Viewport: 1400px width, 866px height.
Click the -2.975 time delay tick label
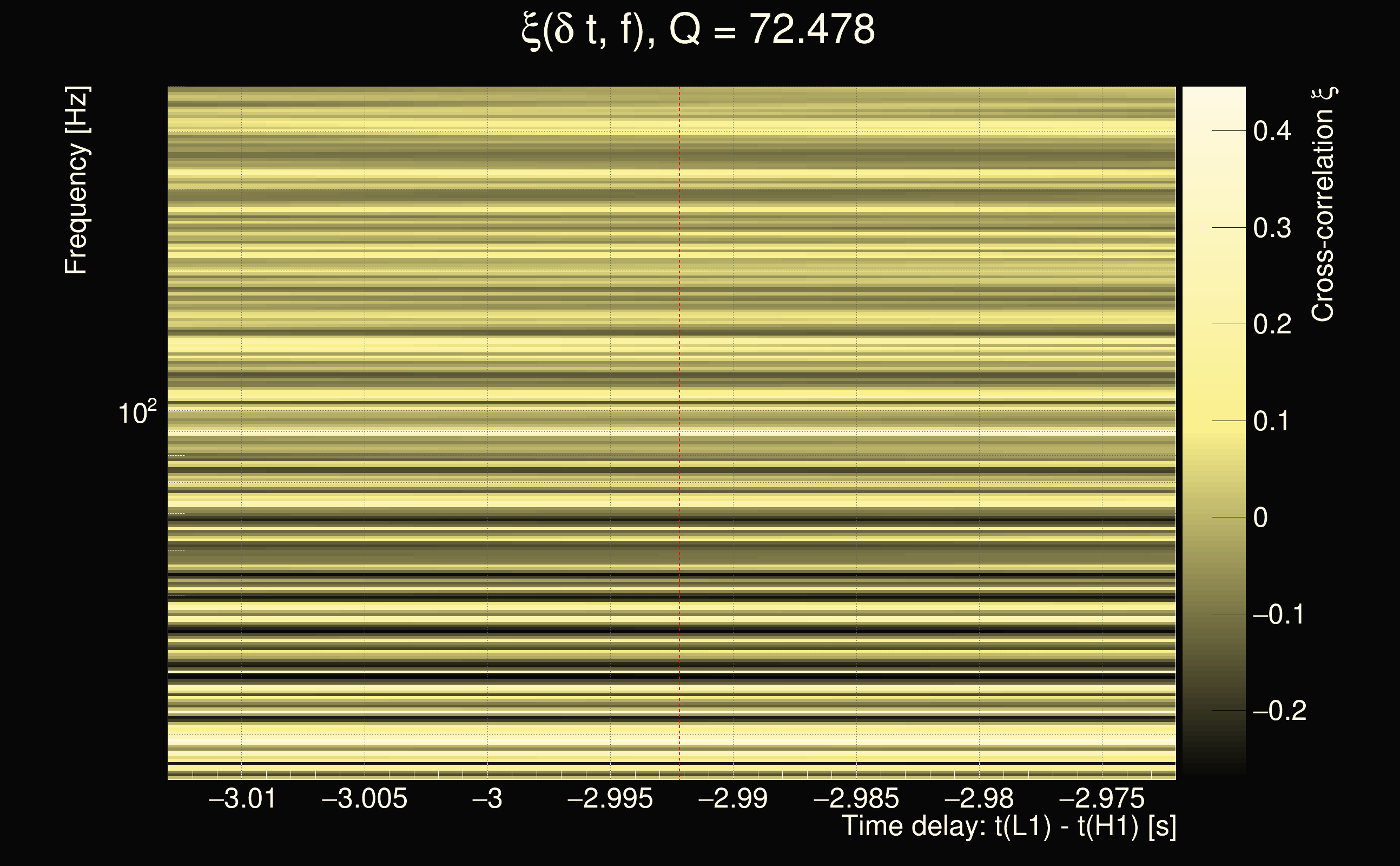[x=1101, y=798]
